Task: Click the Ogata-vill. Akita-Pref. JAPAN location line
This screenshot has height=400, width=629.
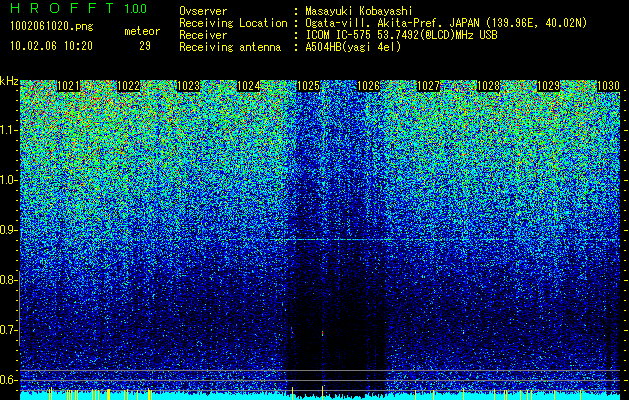Action: click(x=446, y=23)
